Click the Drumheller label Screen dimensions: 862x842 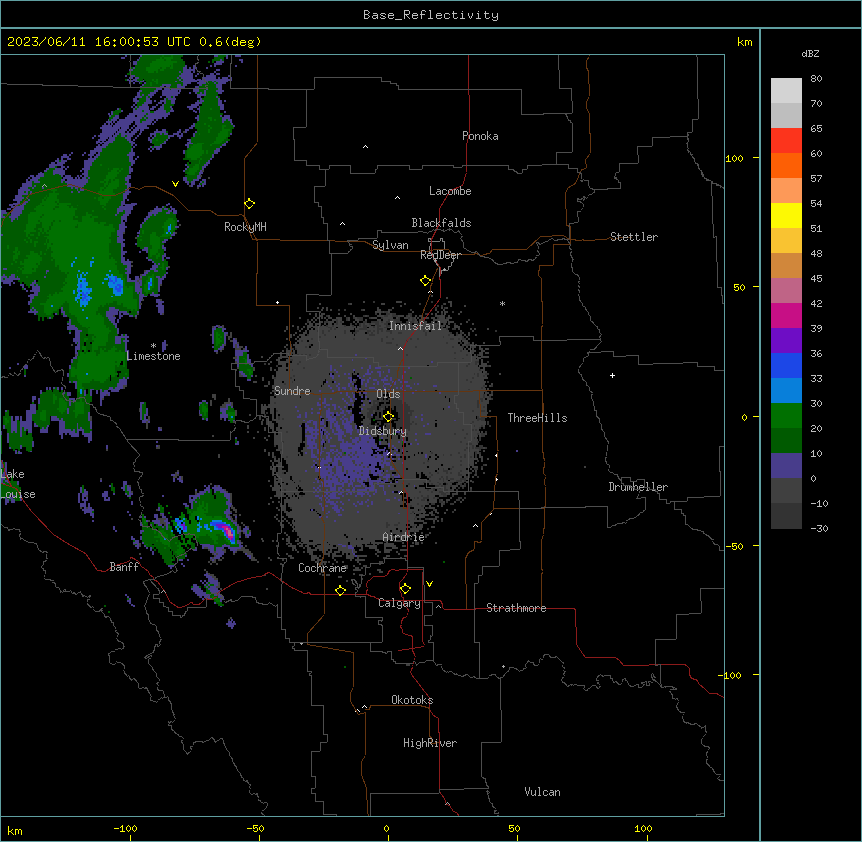pos(638,487)
